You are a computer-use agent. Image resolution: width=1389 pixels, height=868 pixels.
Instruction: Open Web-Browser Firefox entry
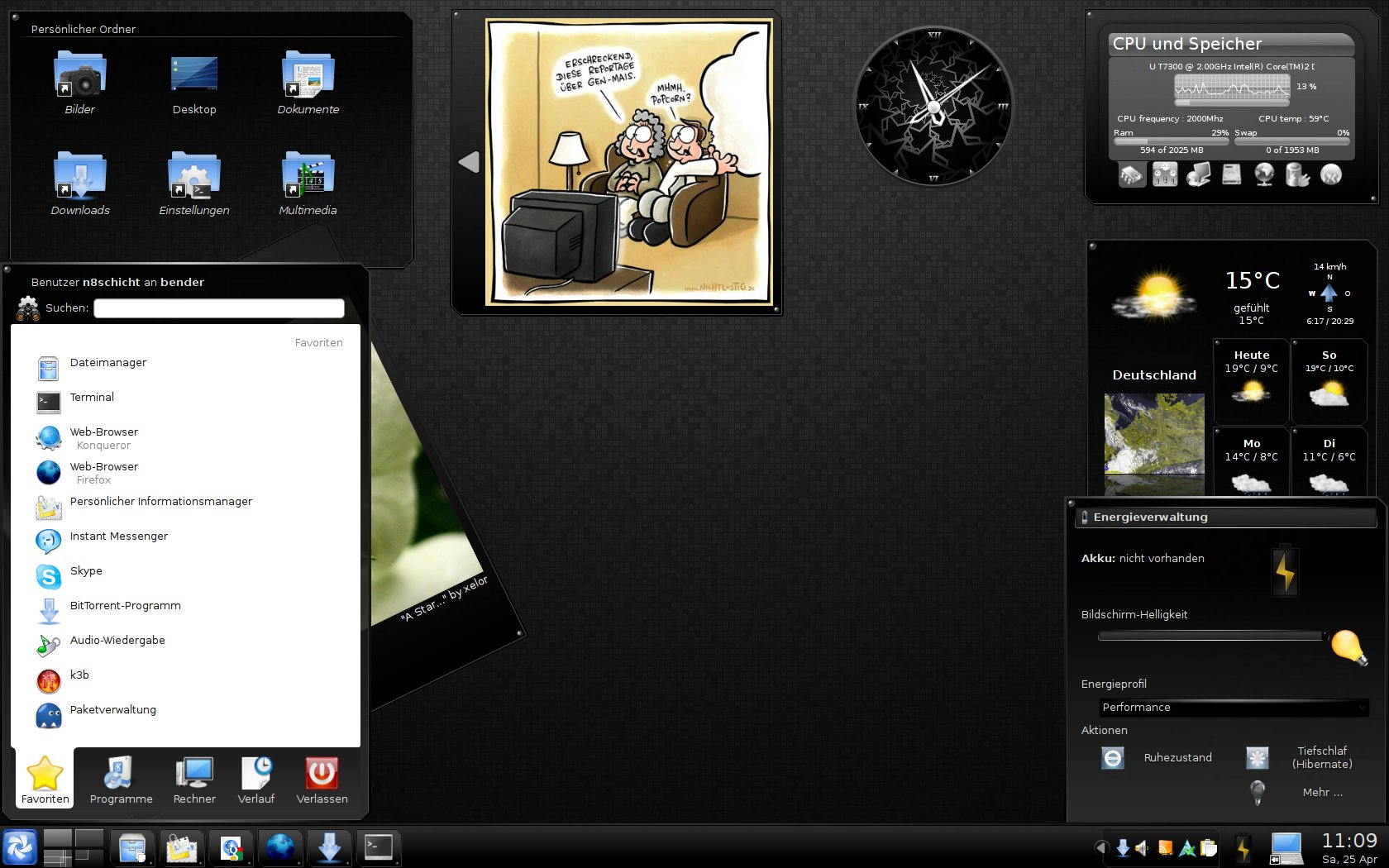tap(186, 472)
